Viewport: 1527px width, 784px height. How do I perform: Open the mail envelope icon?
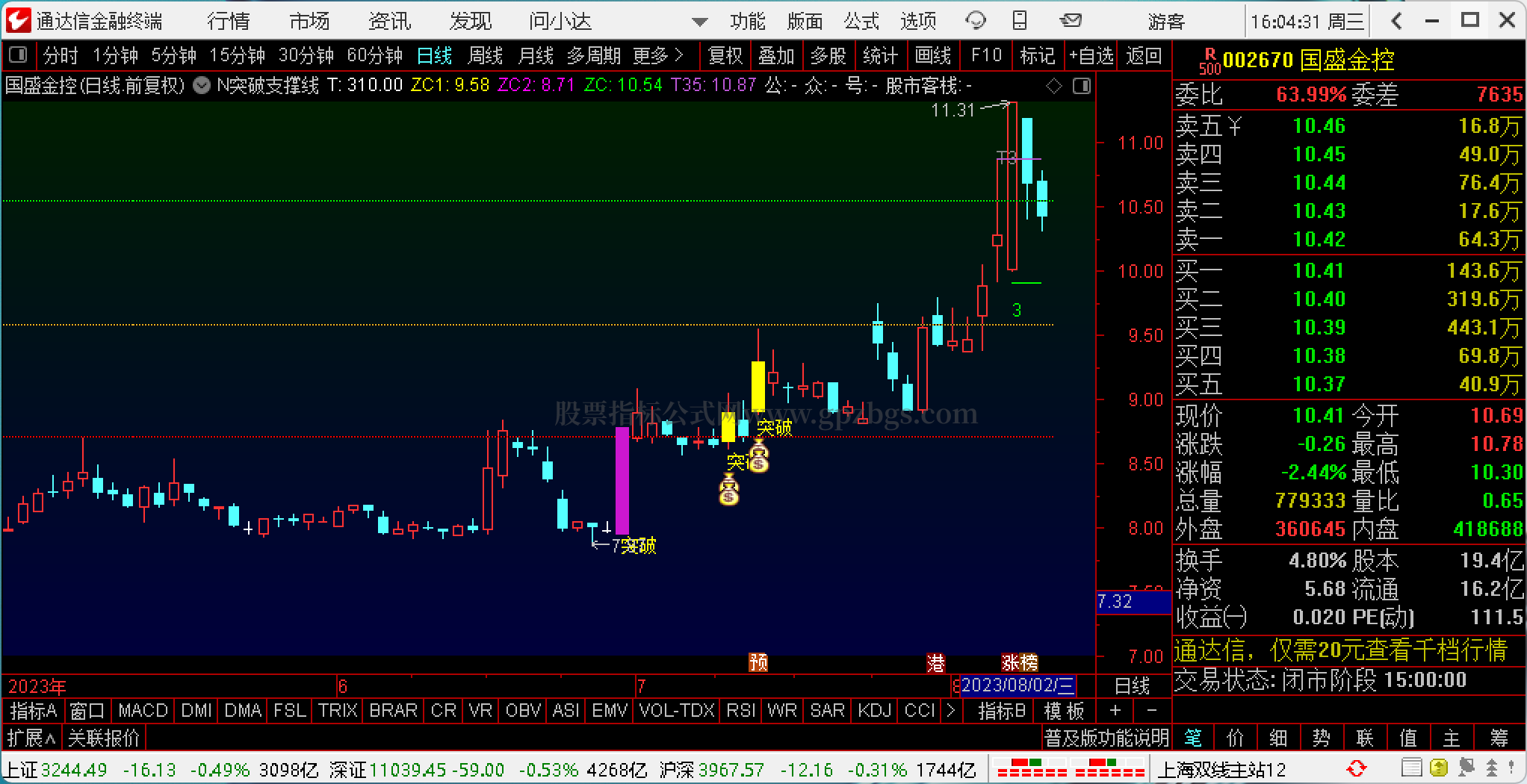point(1071,21)
